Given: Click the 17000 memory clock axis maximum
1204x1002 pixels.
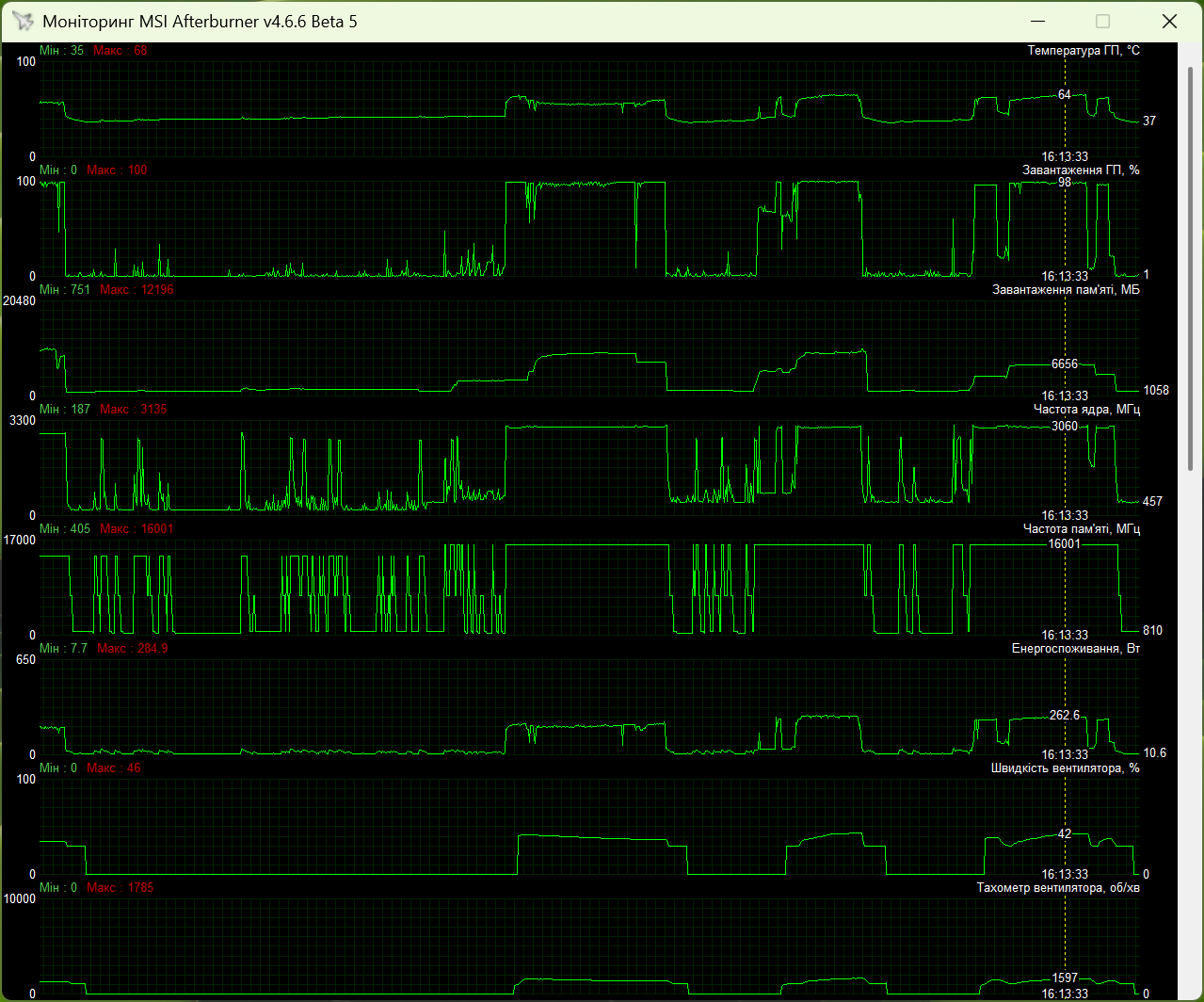Looking at the screenshot, I should [x=20, y=540].
